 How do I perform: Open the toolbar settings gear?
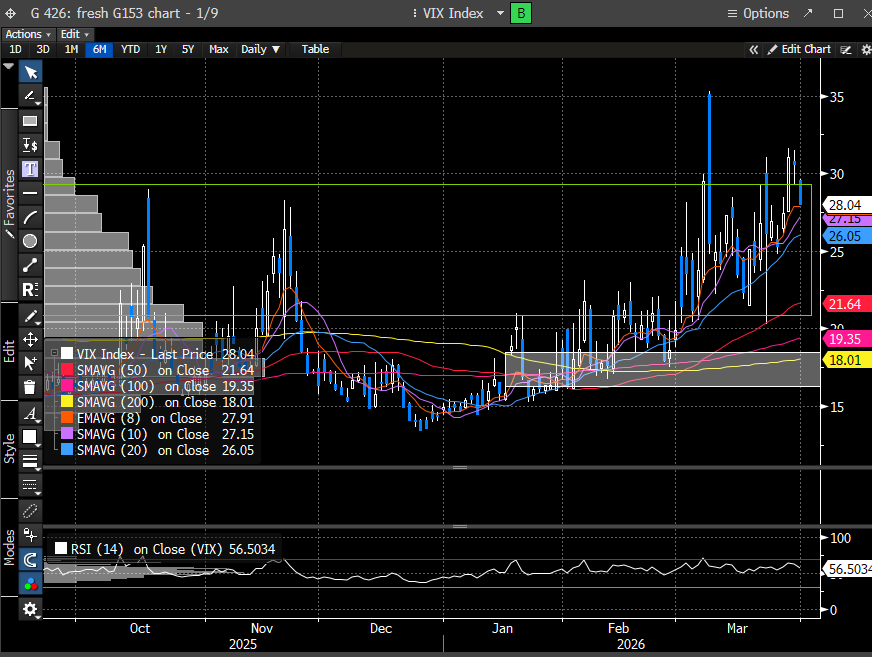30,610
